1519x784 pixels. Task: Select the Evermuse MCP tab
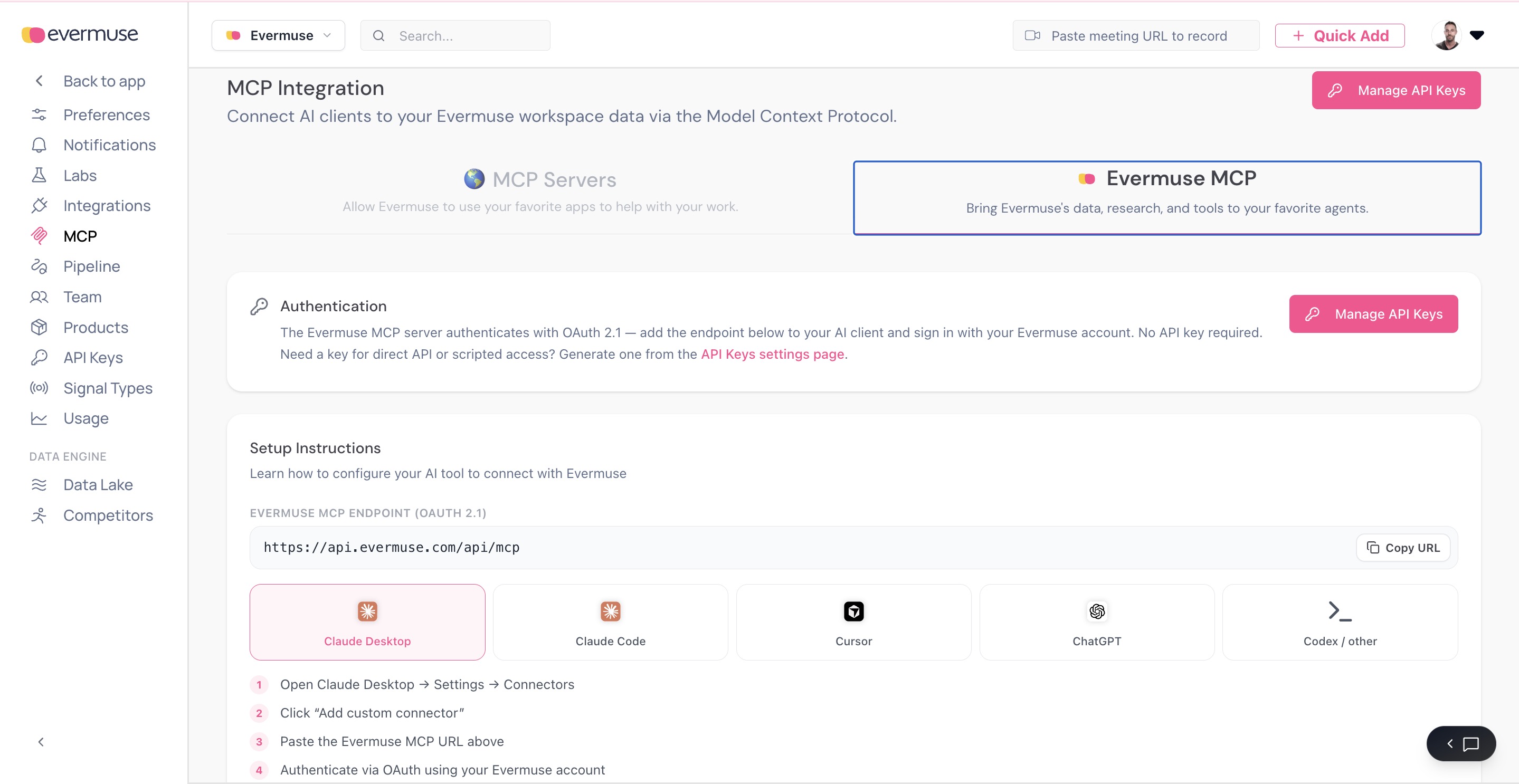(1167, 197)
